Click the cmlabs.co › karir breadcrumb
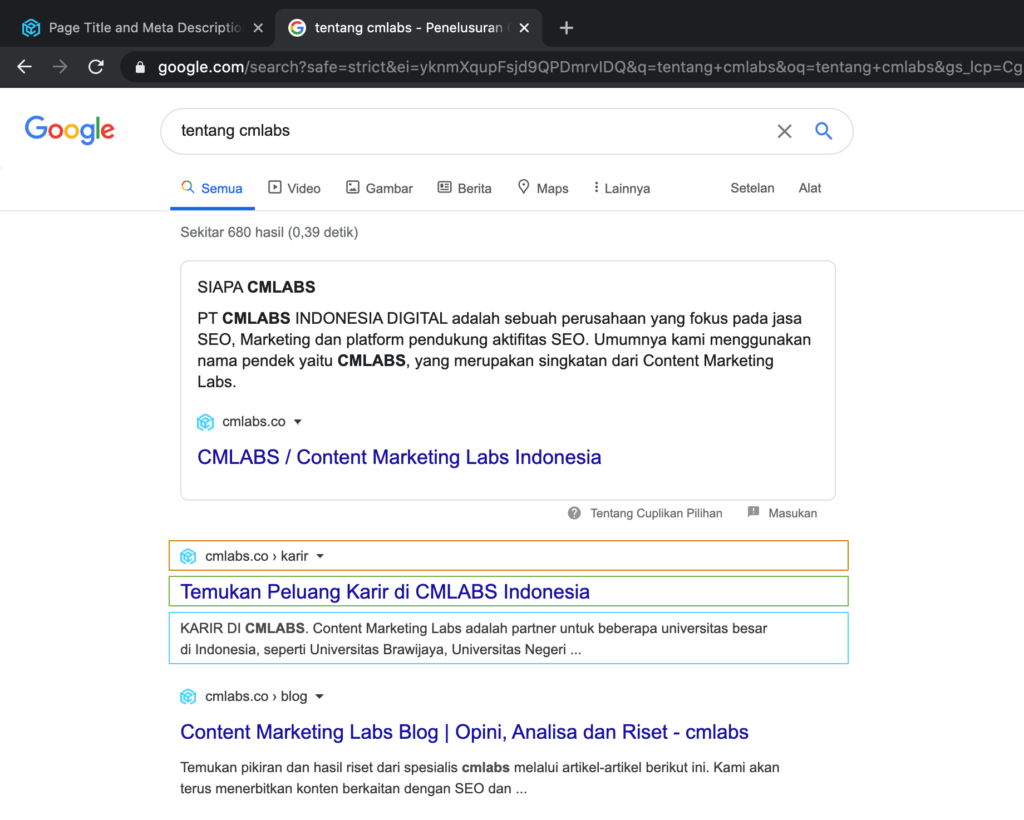1024x820 pixels. [257, 556]
